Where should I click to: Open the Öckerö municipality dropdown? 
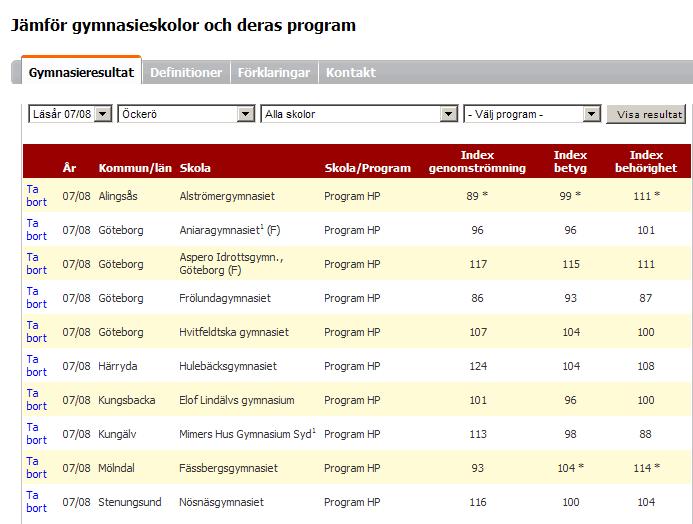186,114
